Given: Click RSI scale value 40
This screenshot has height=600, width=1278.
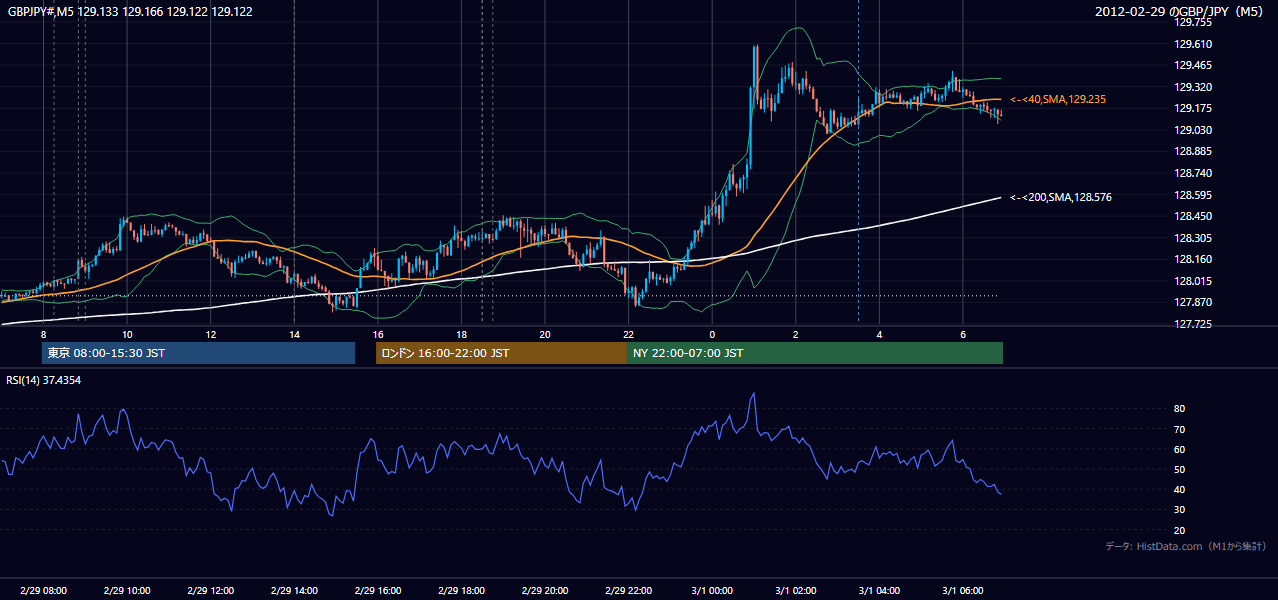Looking at the screenshot, I should (1180, 489).
